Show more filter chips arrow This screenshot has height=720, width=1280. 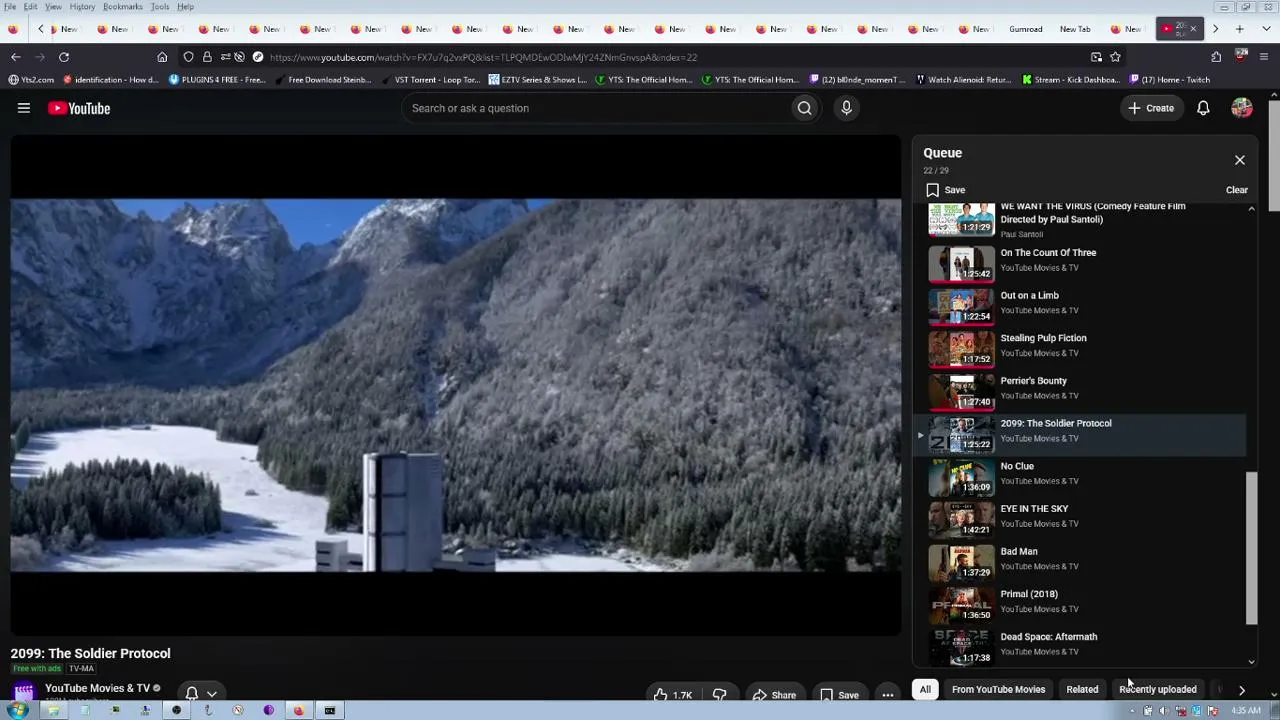tap(1242, 690)
